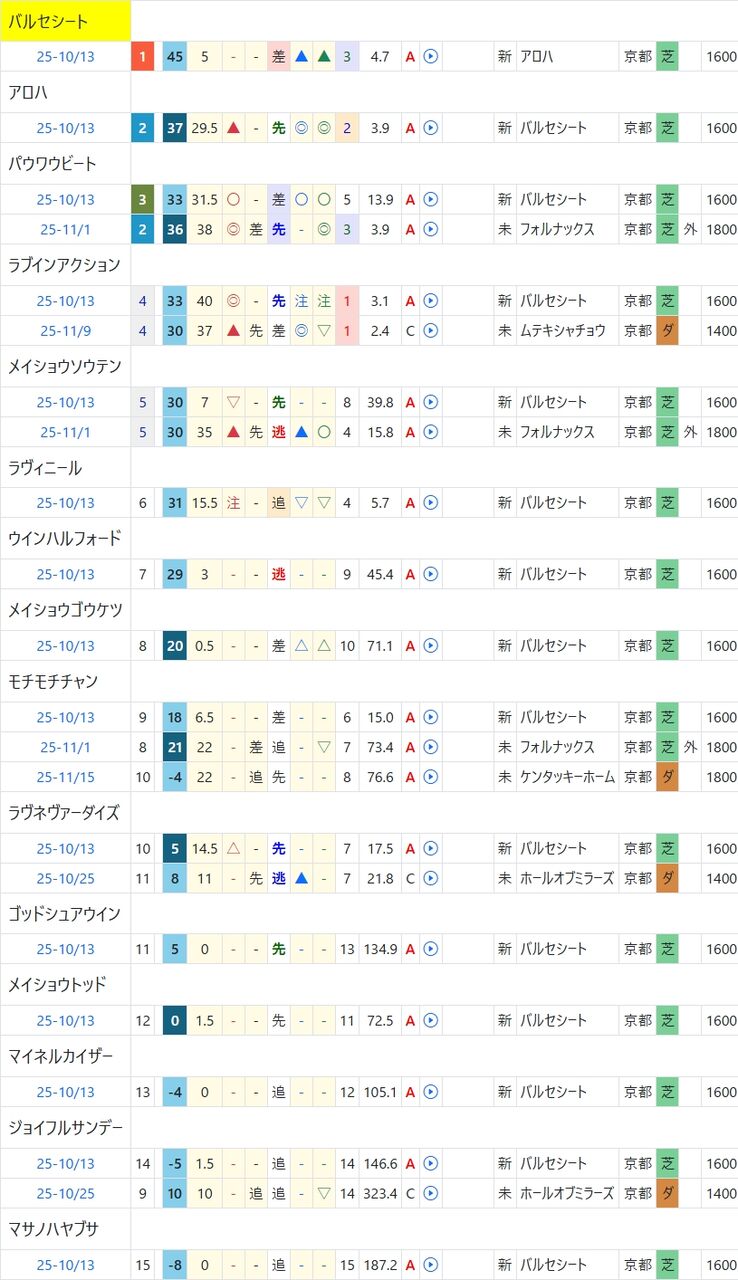Play メイショウソウテン 25-11/1 race video
Screen dimensions: 738x1280
431,432
